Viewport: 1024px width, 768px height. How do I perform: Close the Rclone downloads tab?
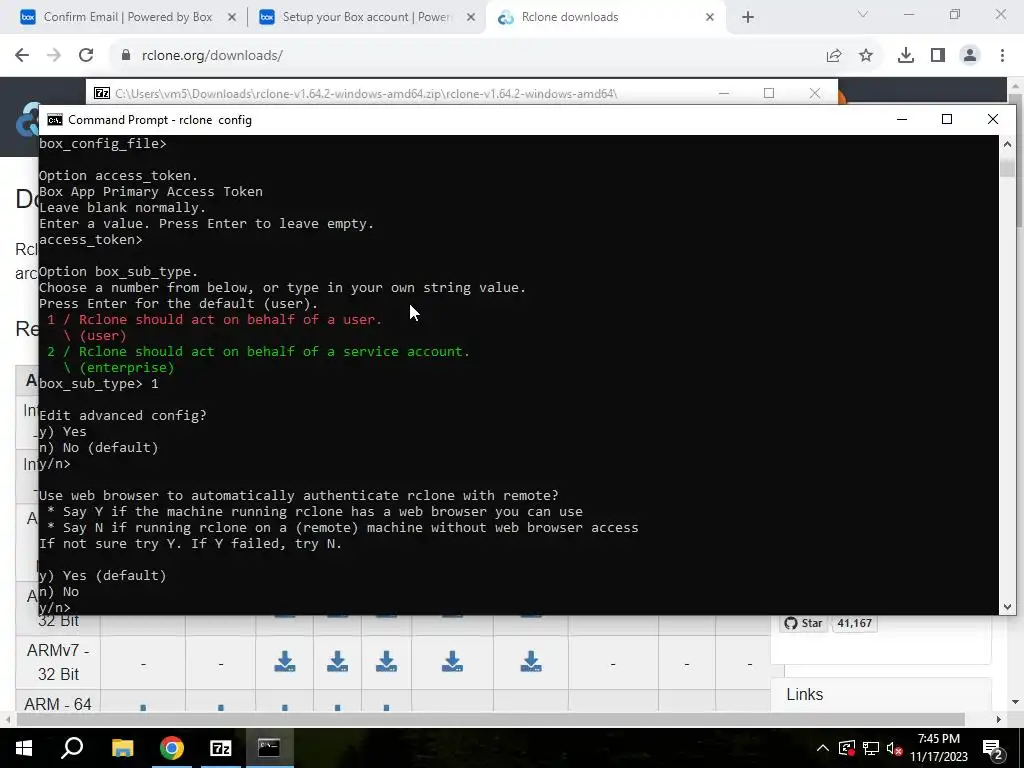710,18
